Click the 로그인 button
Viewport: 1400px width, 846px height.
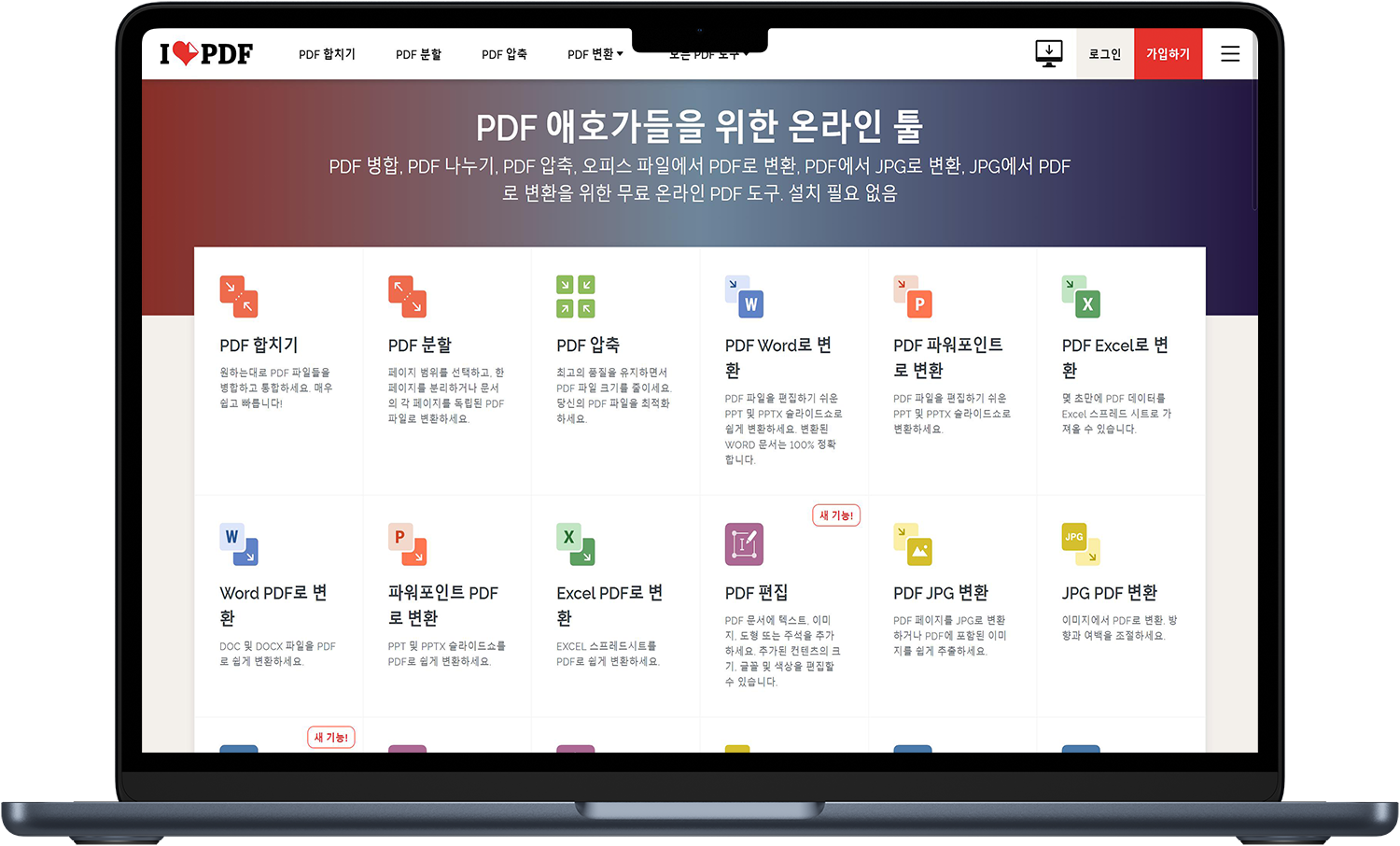click(1105, 54)
